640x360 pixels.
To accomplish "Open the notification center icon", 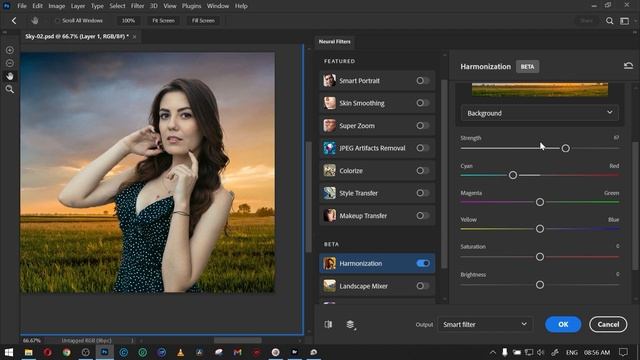I will (x=623, y=352).
